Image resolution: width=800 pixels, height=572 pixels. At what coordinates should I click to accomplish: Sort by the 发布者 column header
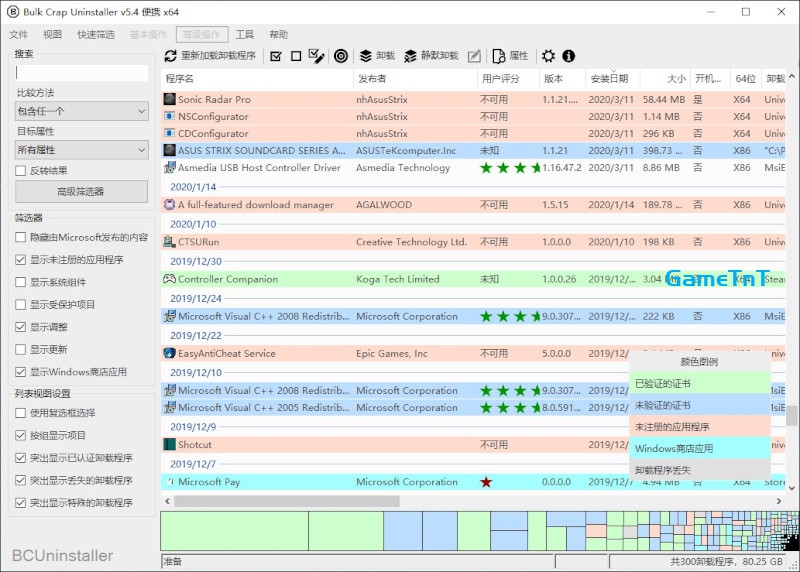(415, 79)
